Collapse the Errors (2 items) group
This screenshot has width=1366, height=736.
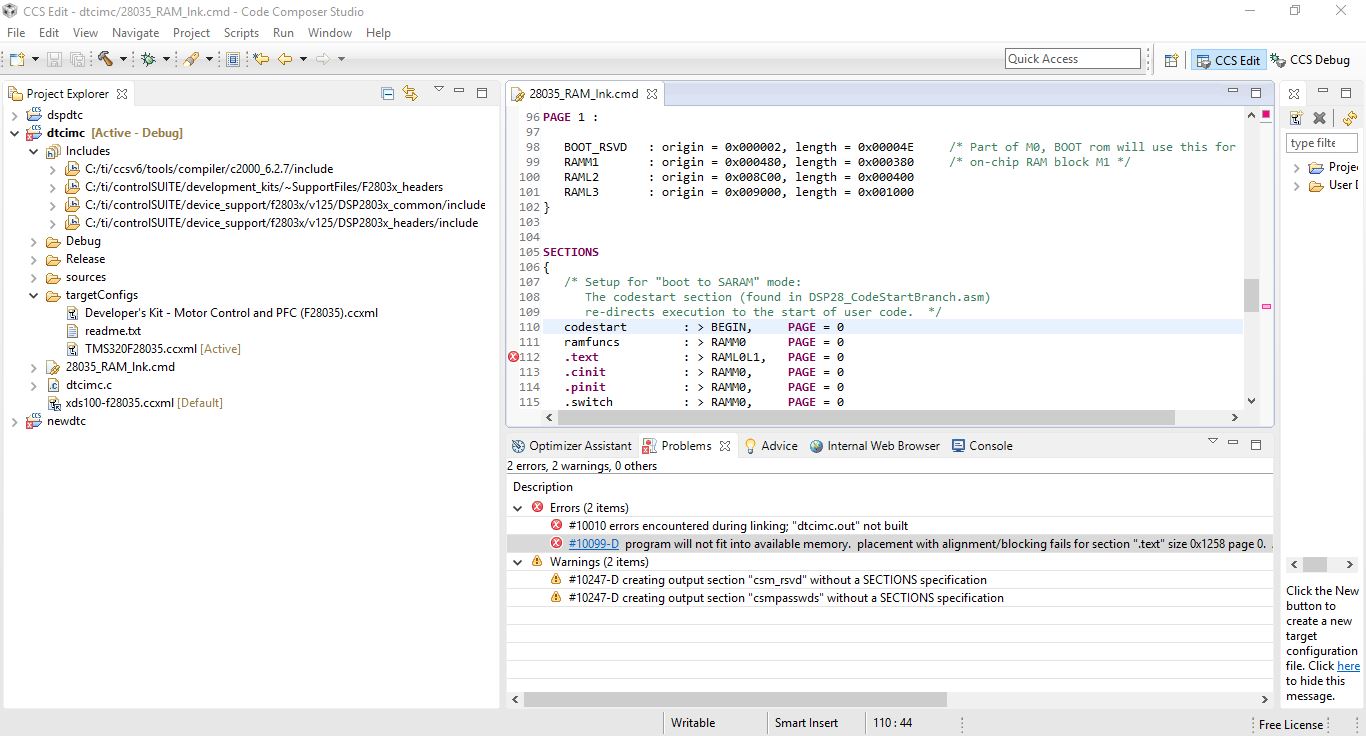pyautogui.click(x=518, y=508)
